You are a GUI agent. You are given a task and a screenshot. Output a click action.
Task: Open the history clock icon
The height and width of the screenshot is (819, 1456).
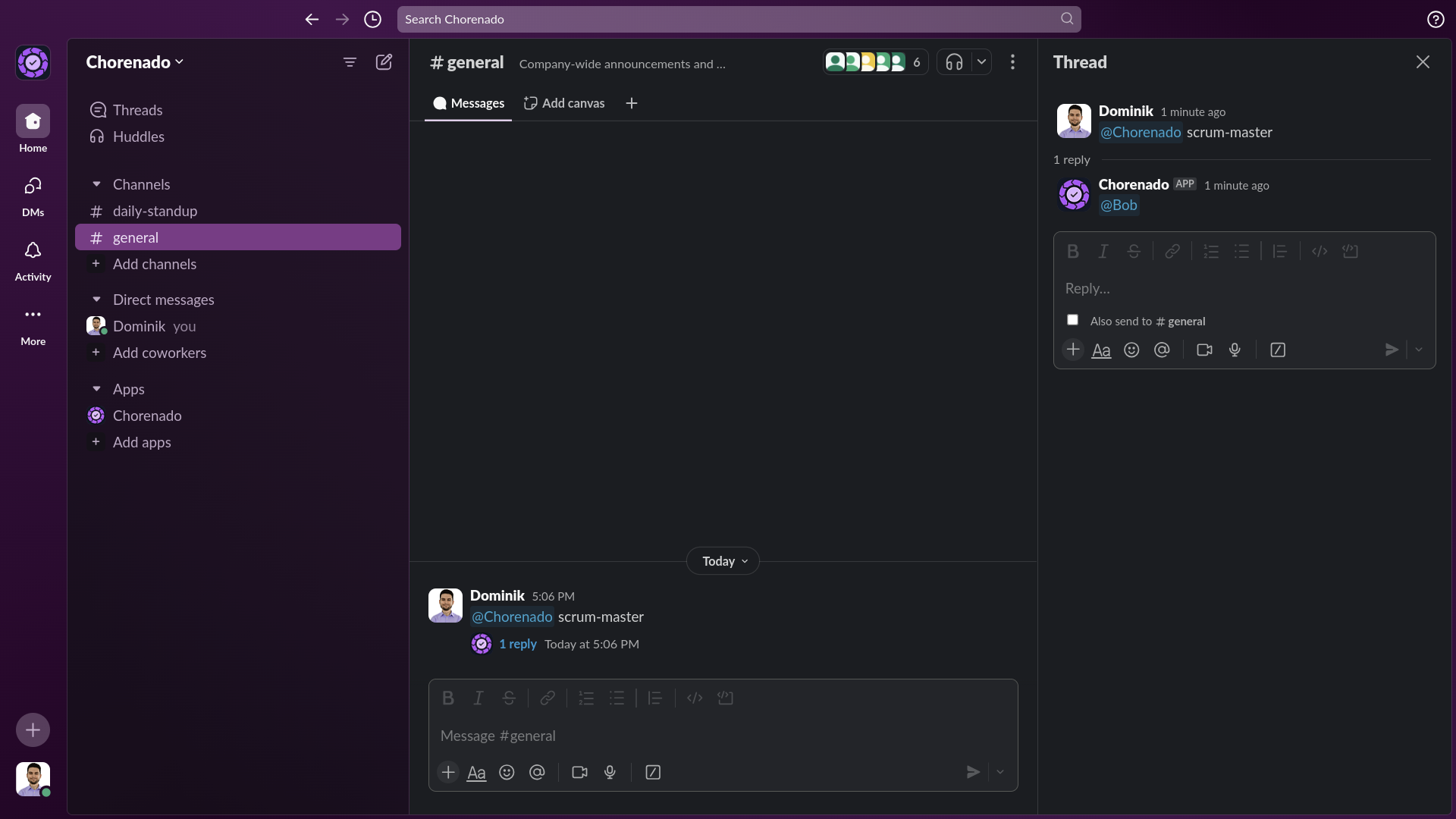pos(372,20)
